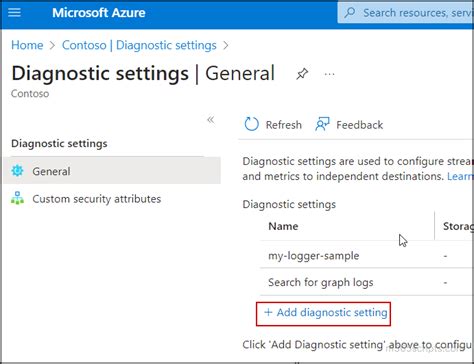Open the hamburger portal menu
The height and width of the screenshot is (364, 474).
tap(14, 13)
